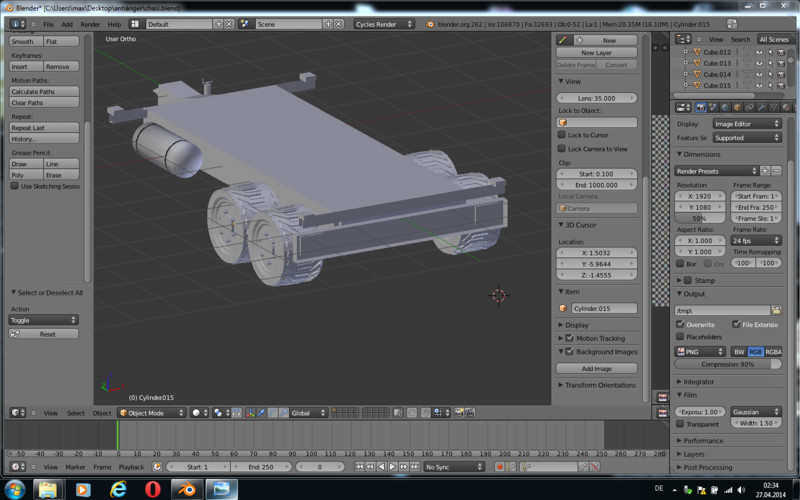This screenshot has height=500, width=800.
Task: Open the Modifiers wrench tab
Action: pyautogui.click(x=762, y=108)
